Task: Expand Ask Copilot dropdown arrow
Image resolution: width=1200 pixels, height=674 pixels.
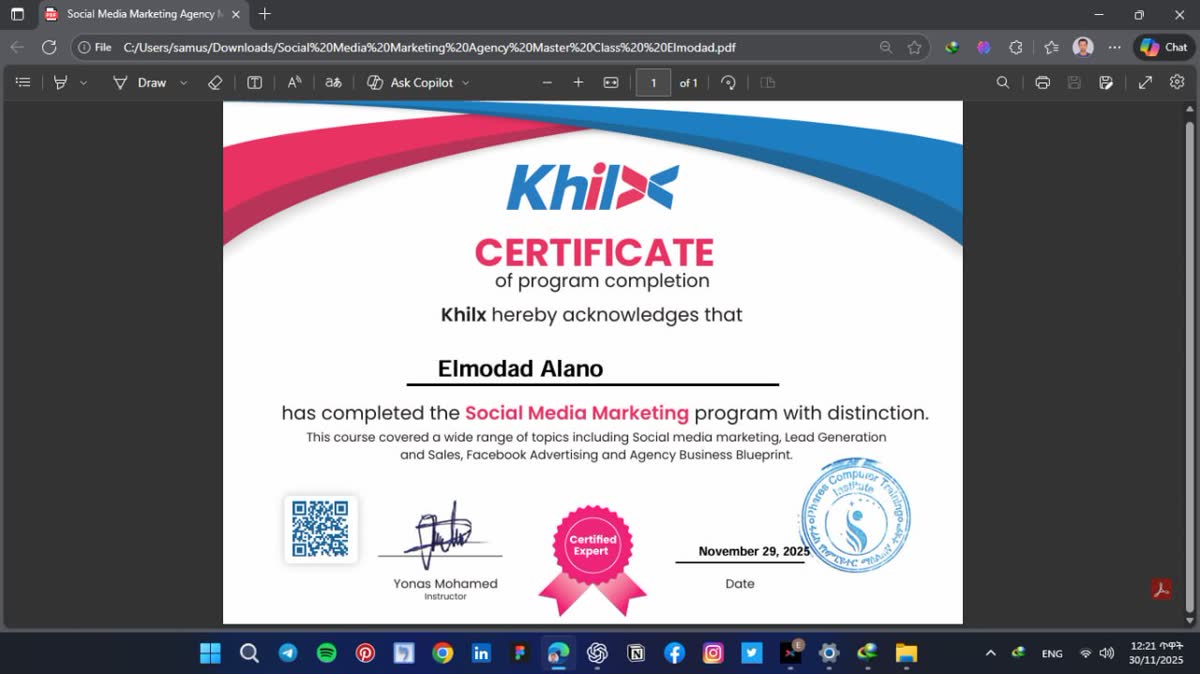Action: click(466, 83)
